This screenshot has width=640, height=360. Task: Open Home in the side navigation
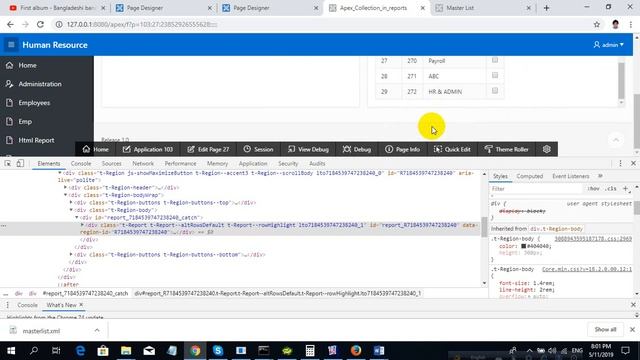pos(27,65)
